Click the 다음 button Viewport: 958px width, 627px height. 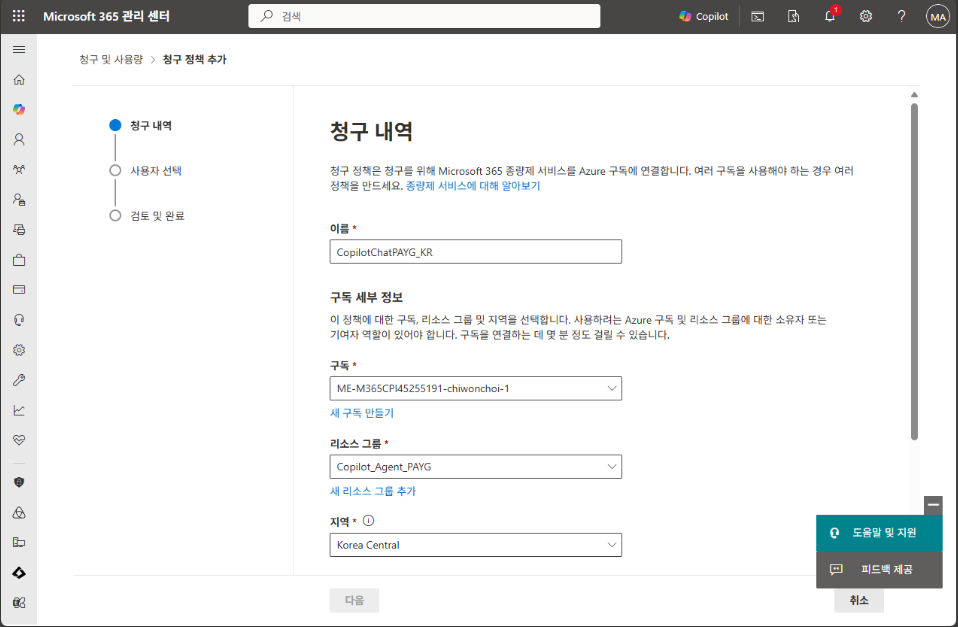pos(354,600)
